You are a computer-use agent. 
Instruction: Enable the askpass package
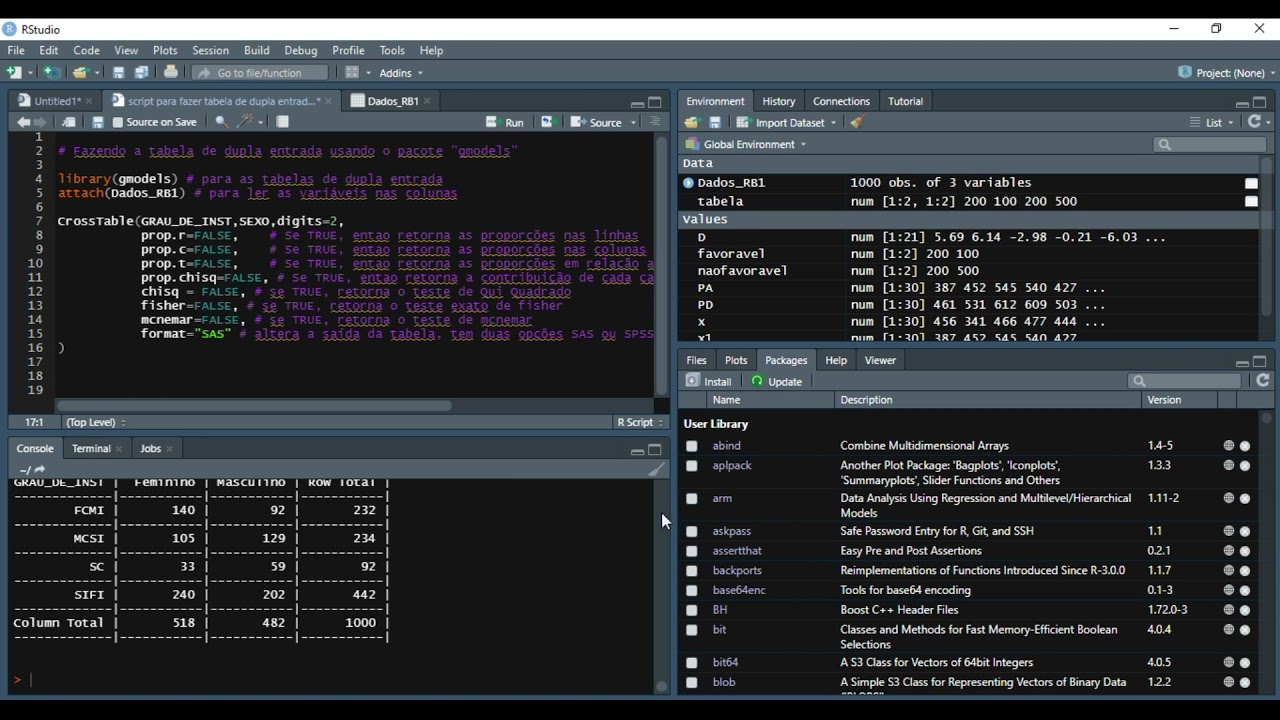click(691, 531)
